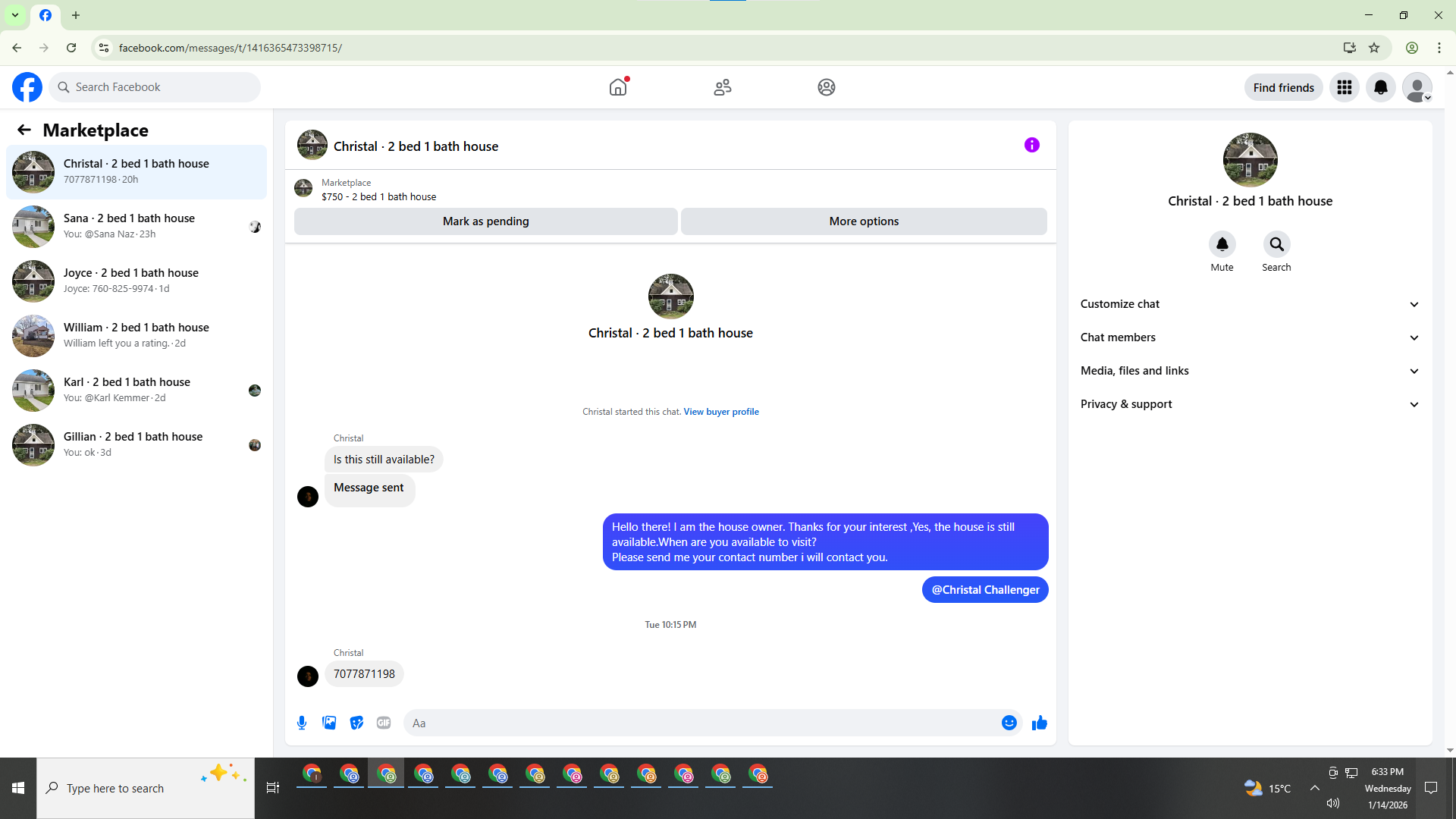Expand Privacy & support section
This screenshot has width=1456, height=819.
(x=1250, y=404)
